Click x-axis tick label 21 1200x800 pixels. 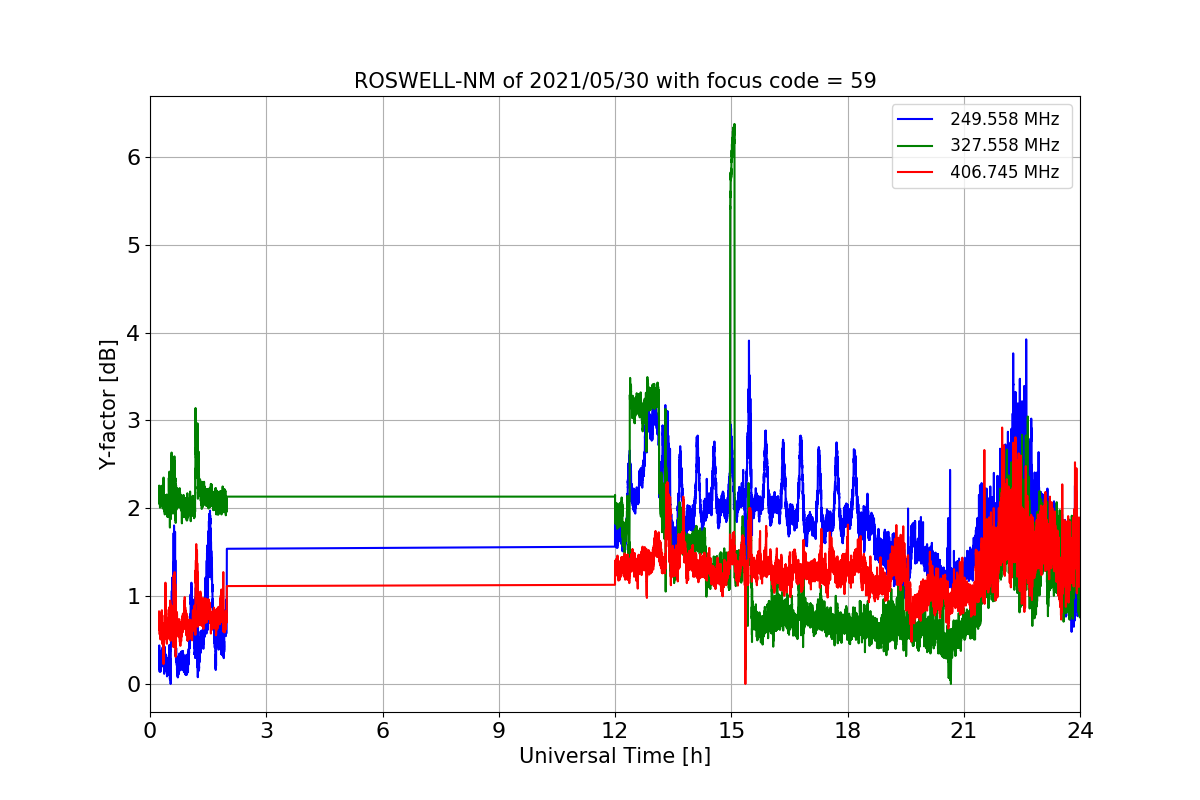coord(964,731)
